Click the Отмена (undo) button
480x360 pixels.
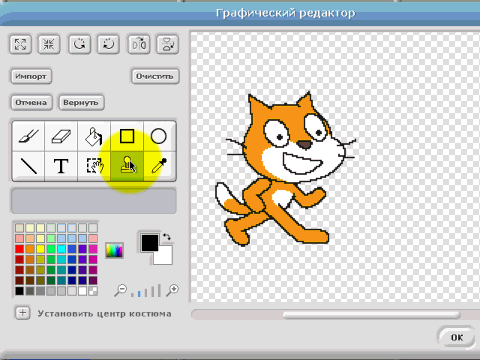[31, 102]
